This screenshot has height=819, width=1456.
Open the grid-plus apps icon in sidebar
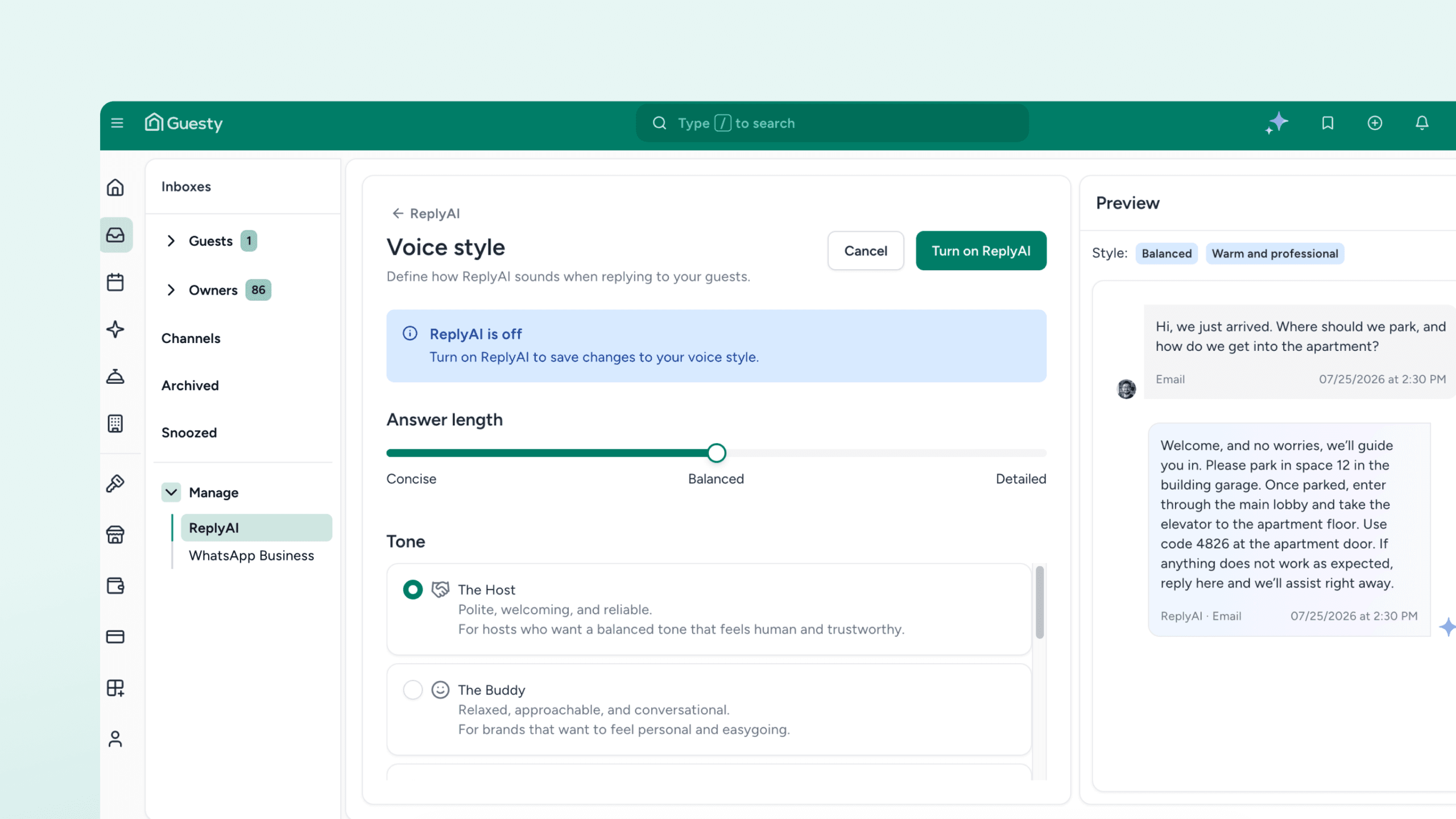(x=115, y=688)
